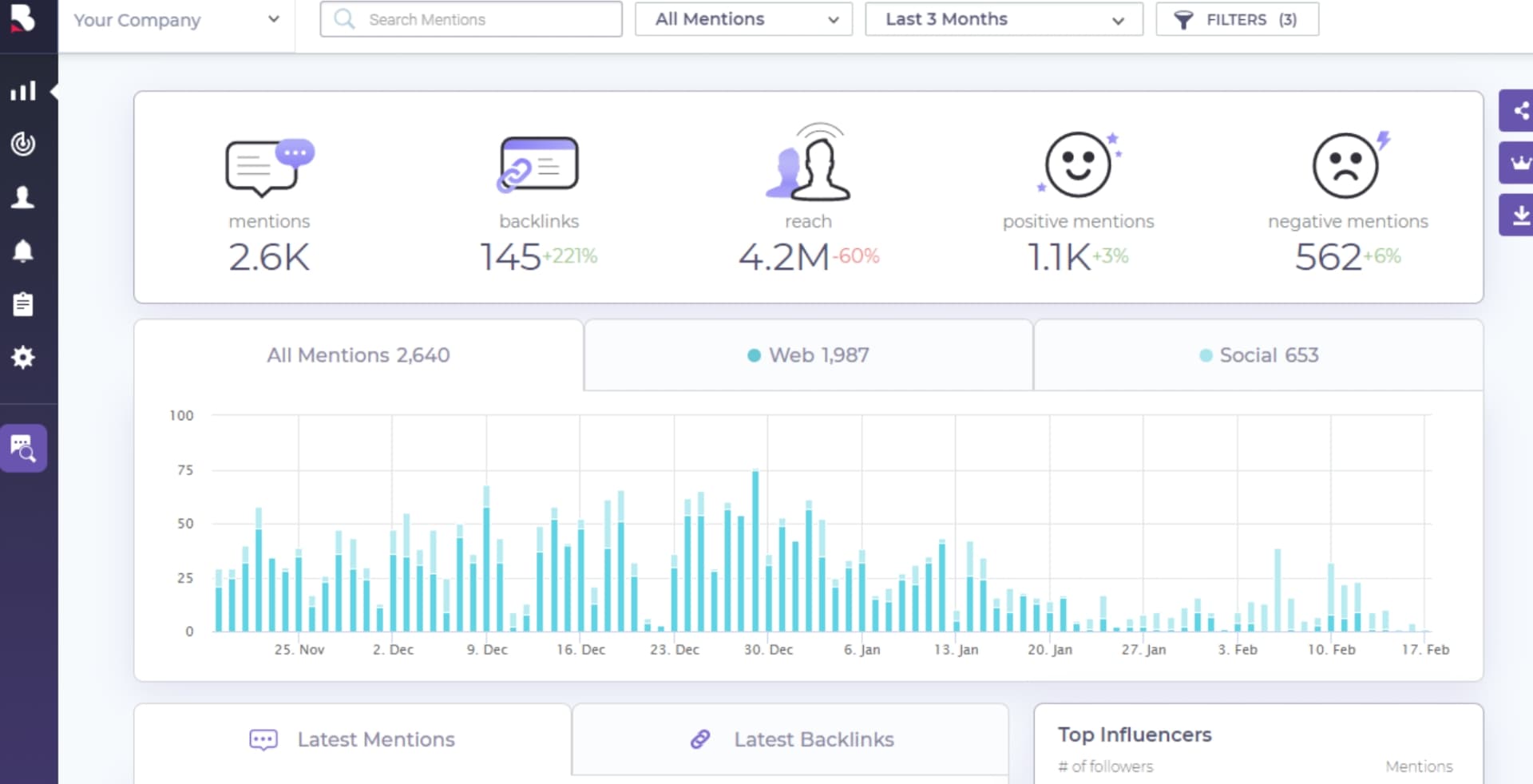Click the magnifier icon in the search box
This screenshot has width=1533, height=784.
pyautogui.click(x=344, y=19)
